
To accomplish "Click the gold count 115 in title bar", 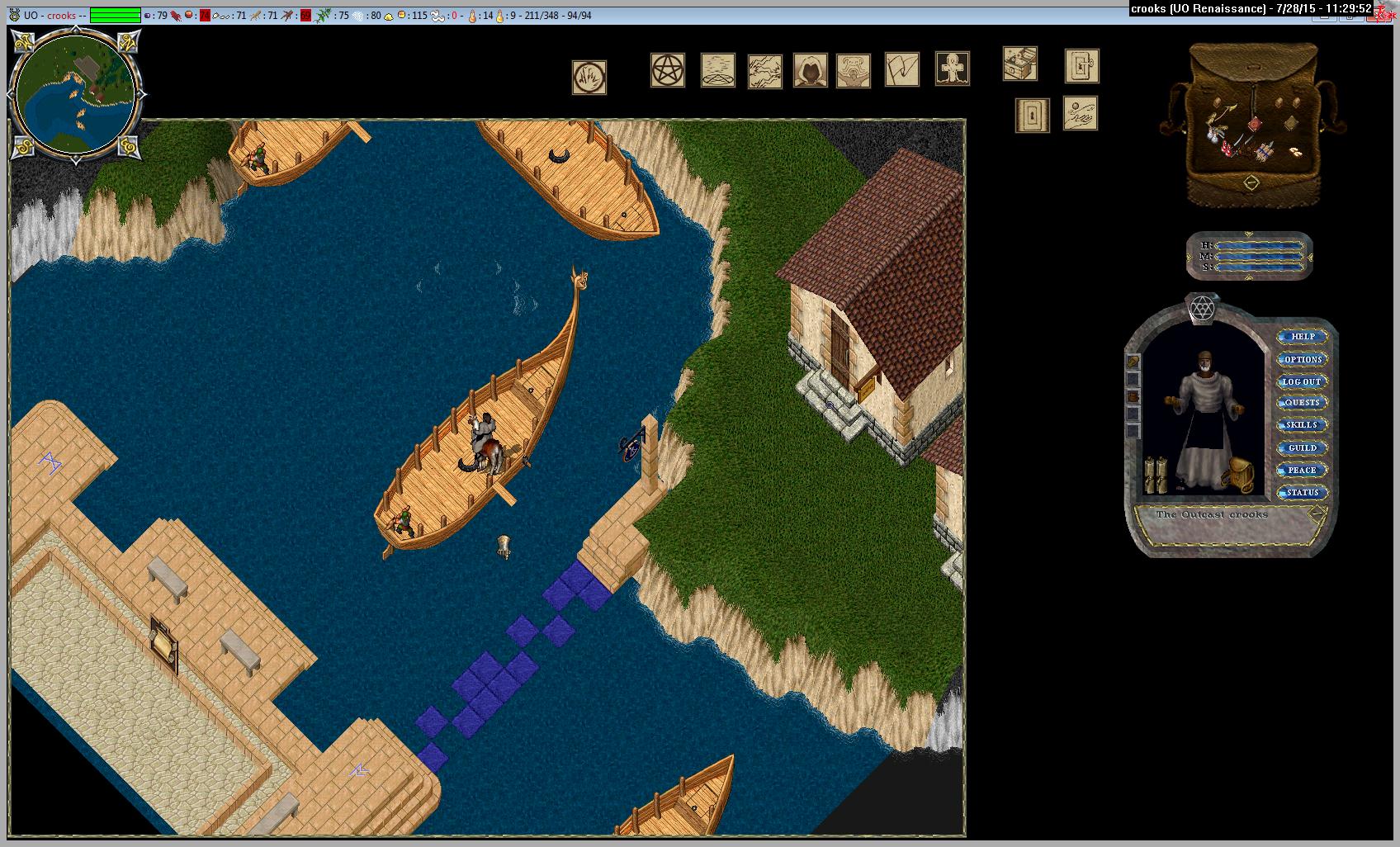I will [x=419, y=16].
